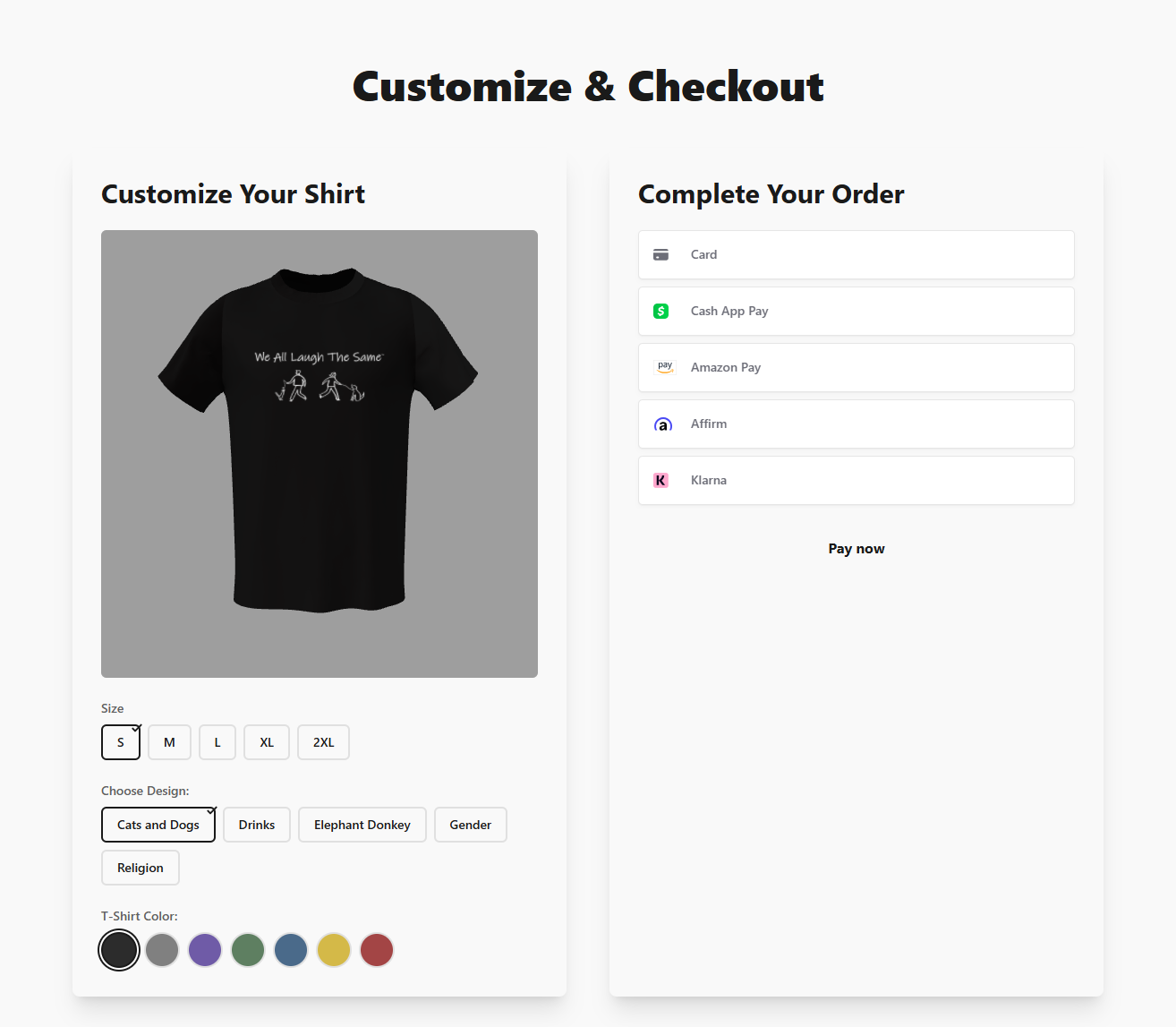
Task: Open the size S dropdown
Action: (121, 742)
